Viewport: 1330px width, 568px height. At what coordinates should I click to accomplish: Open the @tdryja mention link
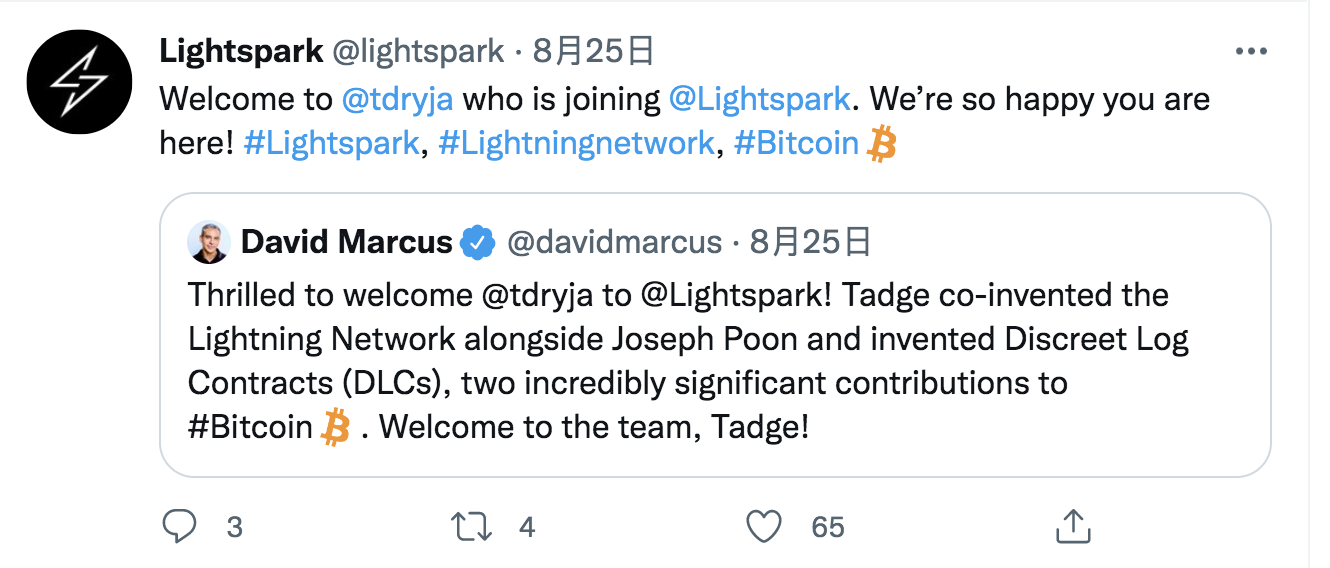click(397, 99)
